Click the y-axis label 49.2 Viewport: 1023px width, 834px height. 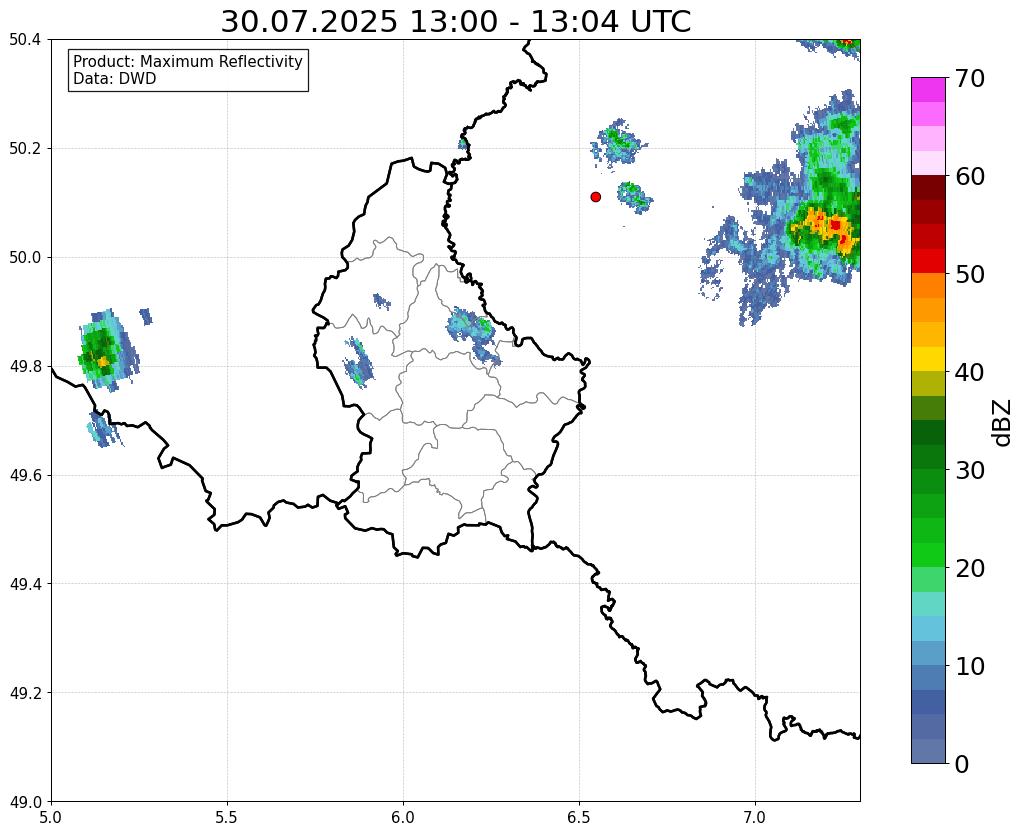pos(25,693)
